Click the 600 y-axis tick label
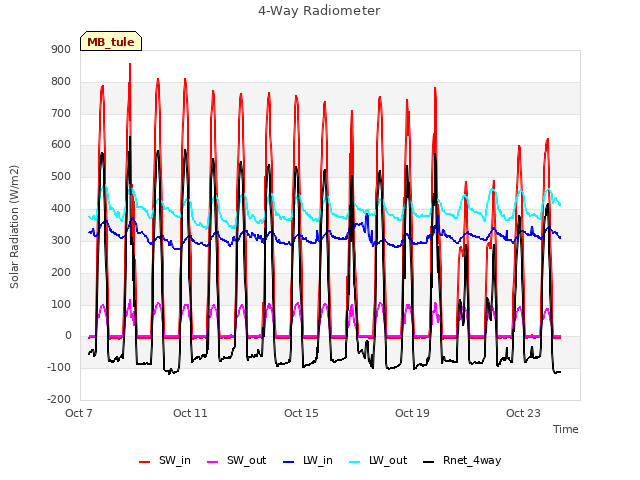This screenshot has width=640, height=480. 61,144
